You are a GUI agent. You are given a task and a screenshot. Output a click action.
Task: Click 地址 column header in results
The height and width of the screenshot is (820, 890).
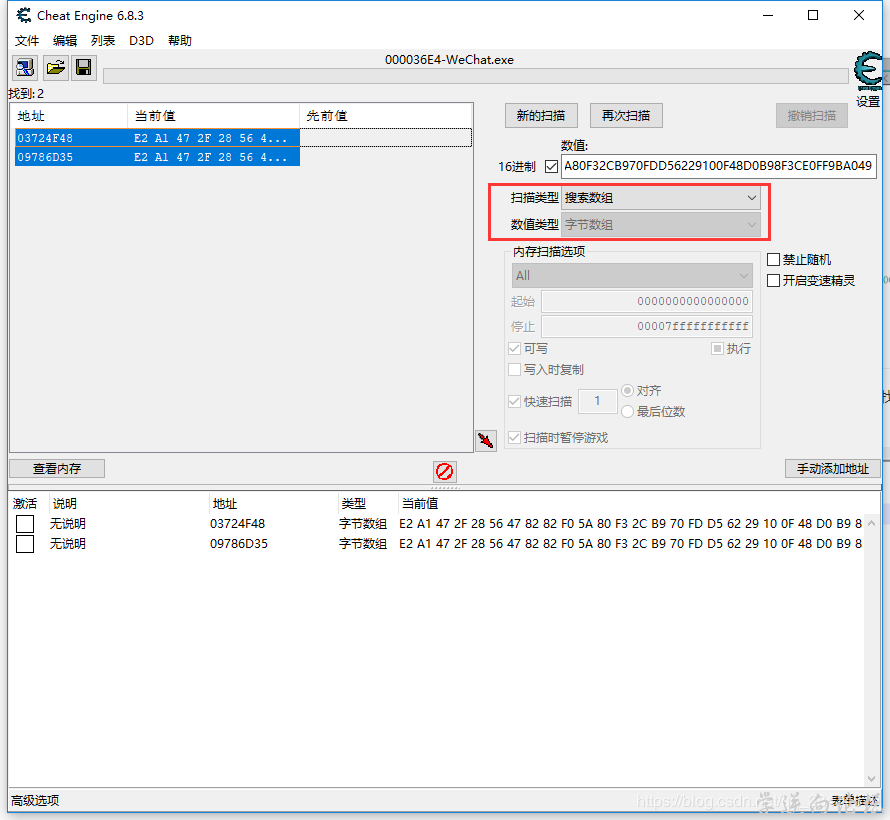[x=69, y=116]
